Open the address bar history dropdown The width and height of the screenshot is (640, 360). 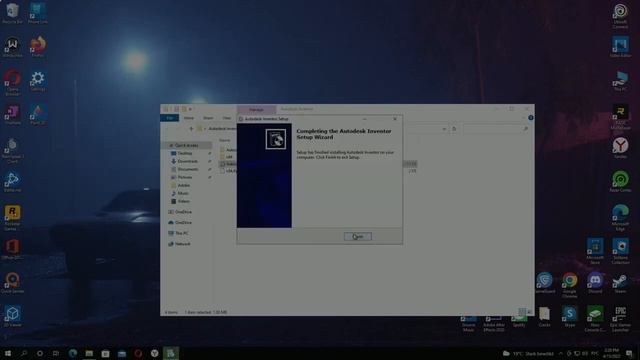click(444, 129)
